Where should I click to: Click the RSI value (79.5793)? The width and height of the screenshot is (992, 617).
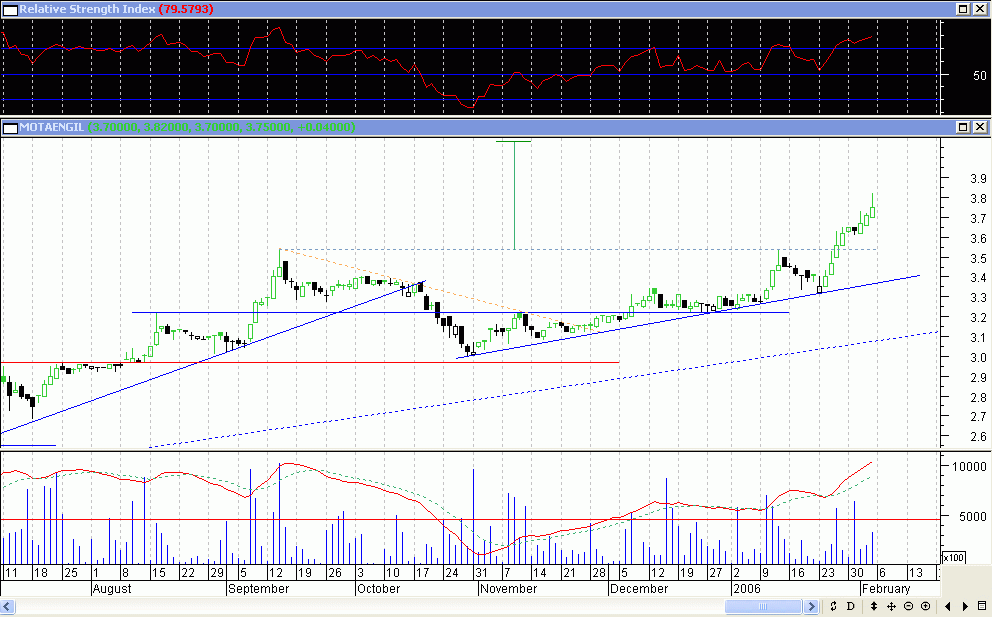pos(185,9)
